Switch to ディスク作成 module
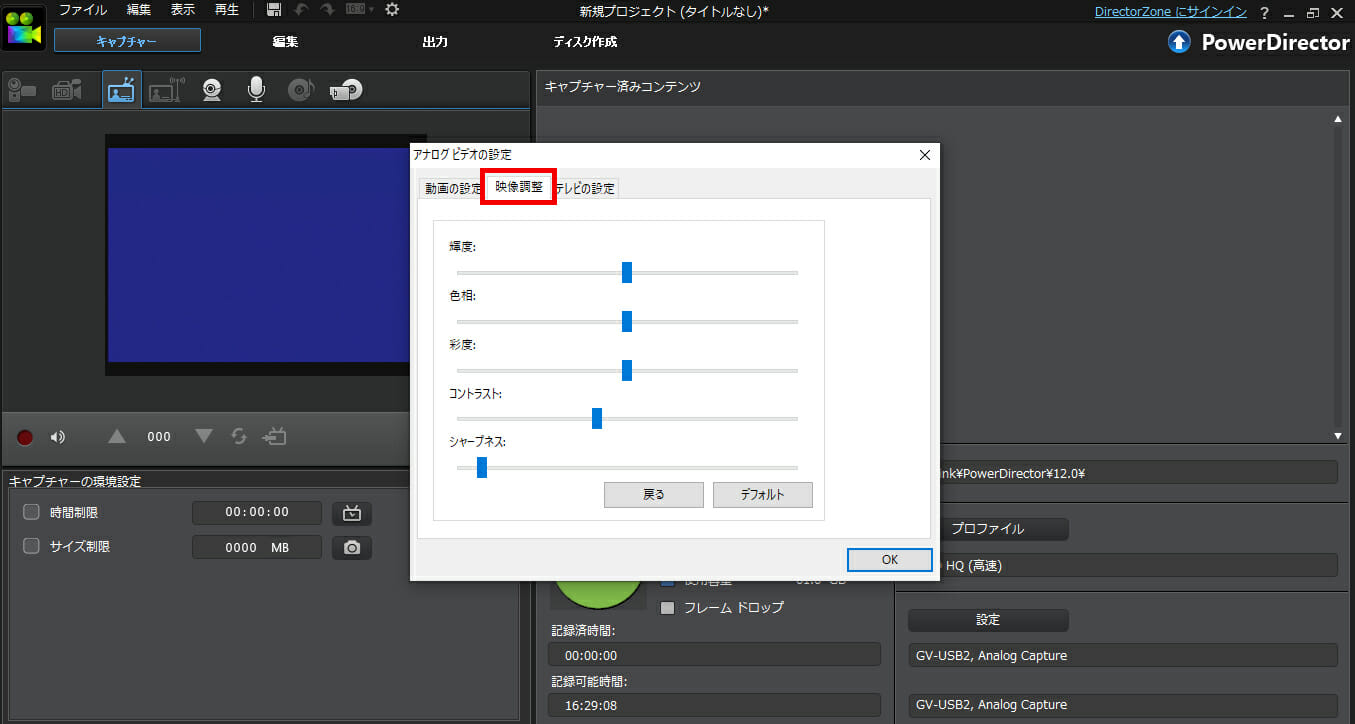The height and width of the screenshot is (724, 1355). 585,41
